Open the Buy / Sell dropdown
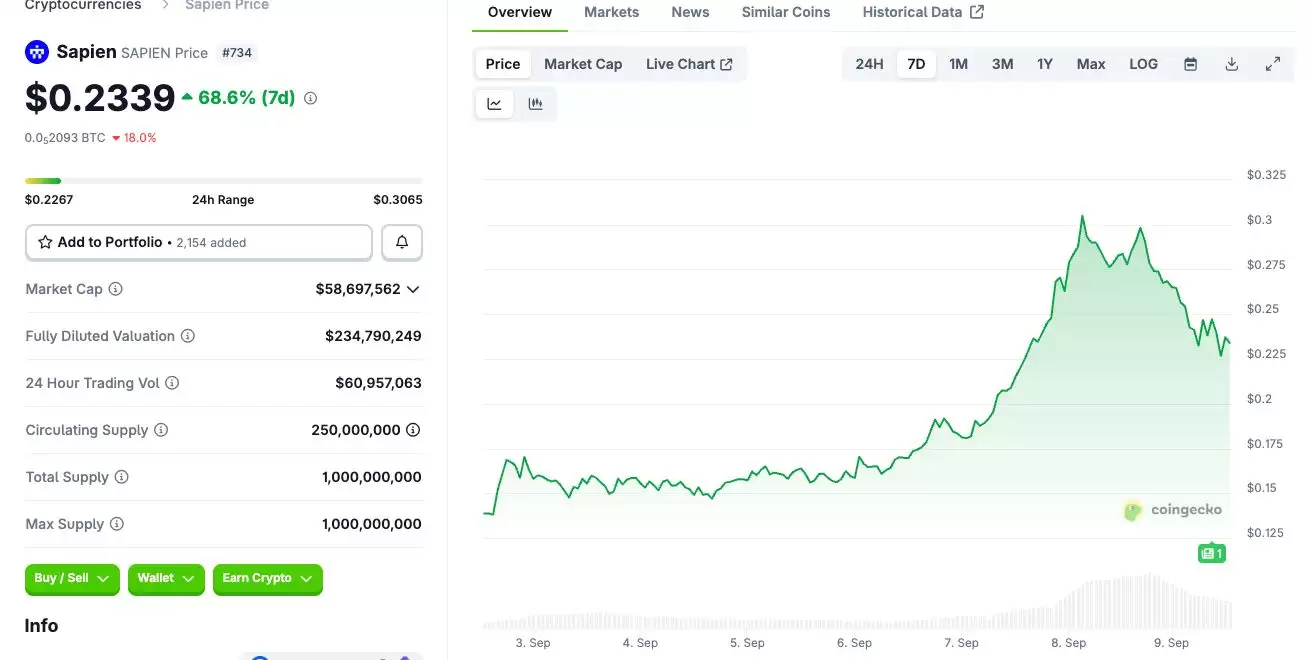This screenshot has height=660, width=1306. point(72,579)
